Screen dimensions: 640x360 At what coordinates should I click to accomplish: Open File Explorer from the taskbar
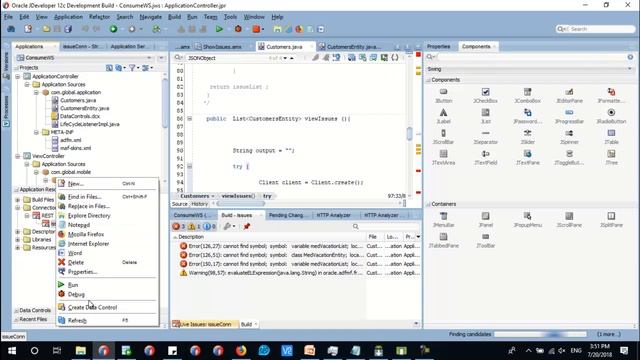click(x=80, y=351)
